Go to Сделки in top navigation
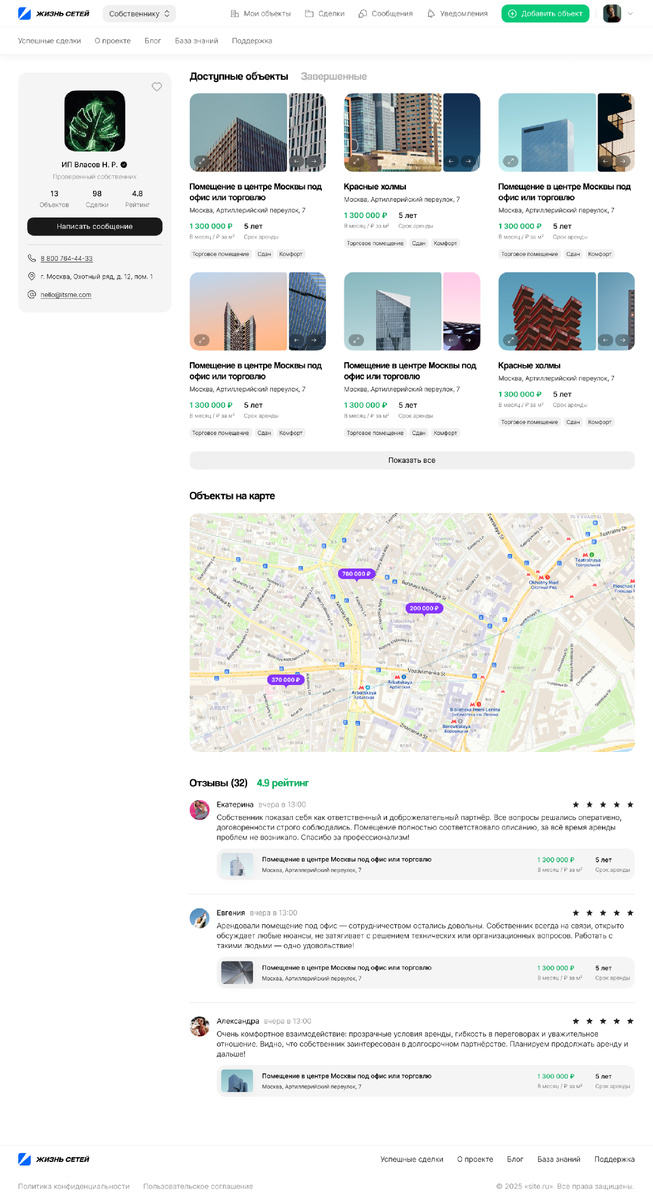Screen dimensions: 653x1200 [x=325, y=14]
